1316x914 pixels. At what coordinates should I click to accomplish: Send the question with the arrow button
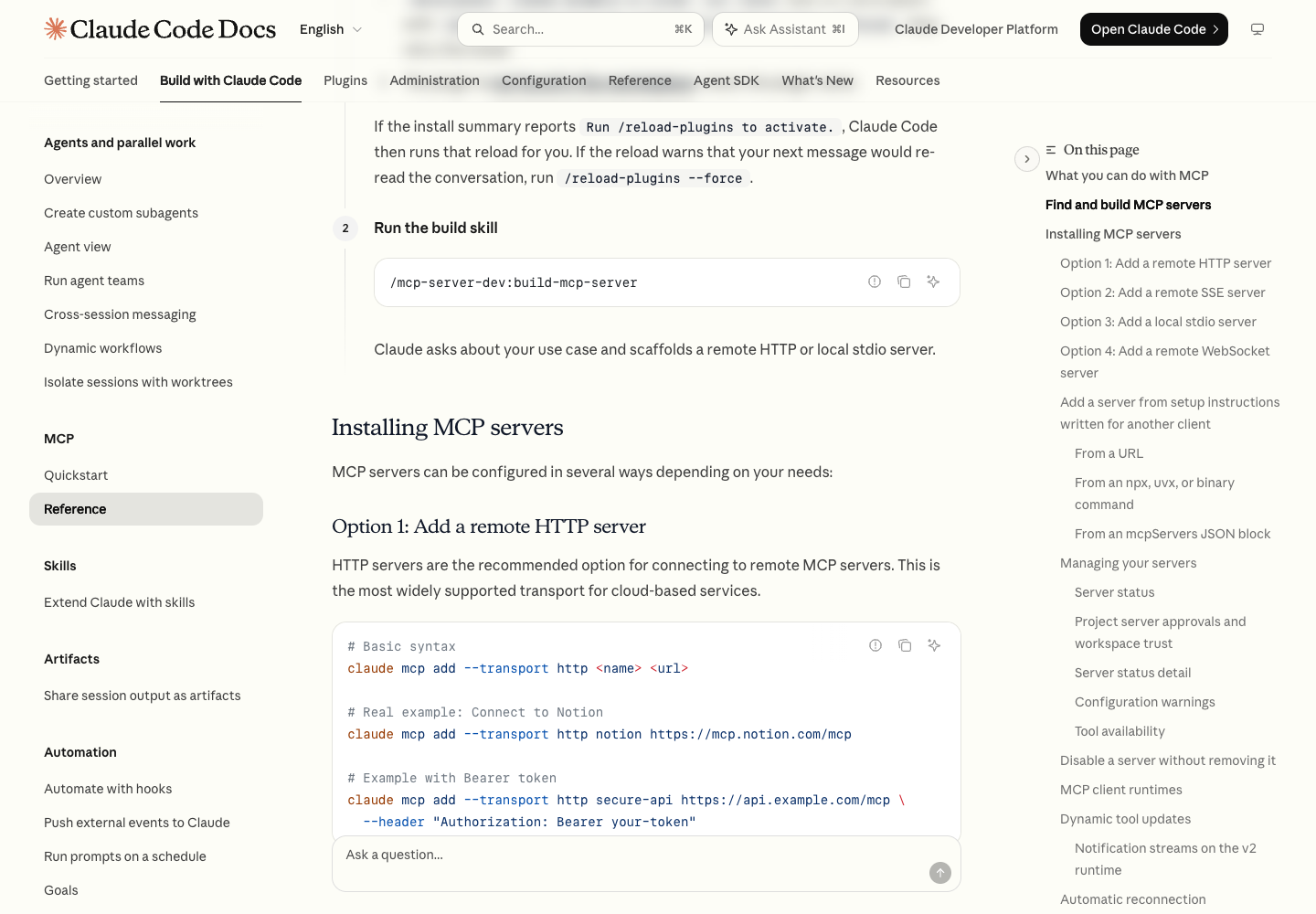[x=940, y=873]
